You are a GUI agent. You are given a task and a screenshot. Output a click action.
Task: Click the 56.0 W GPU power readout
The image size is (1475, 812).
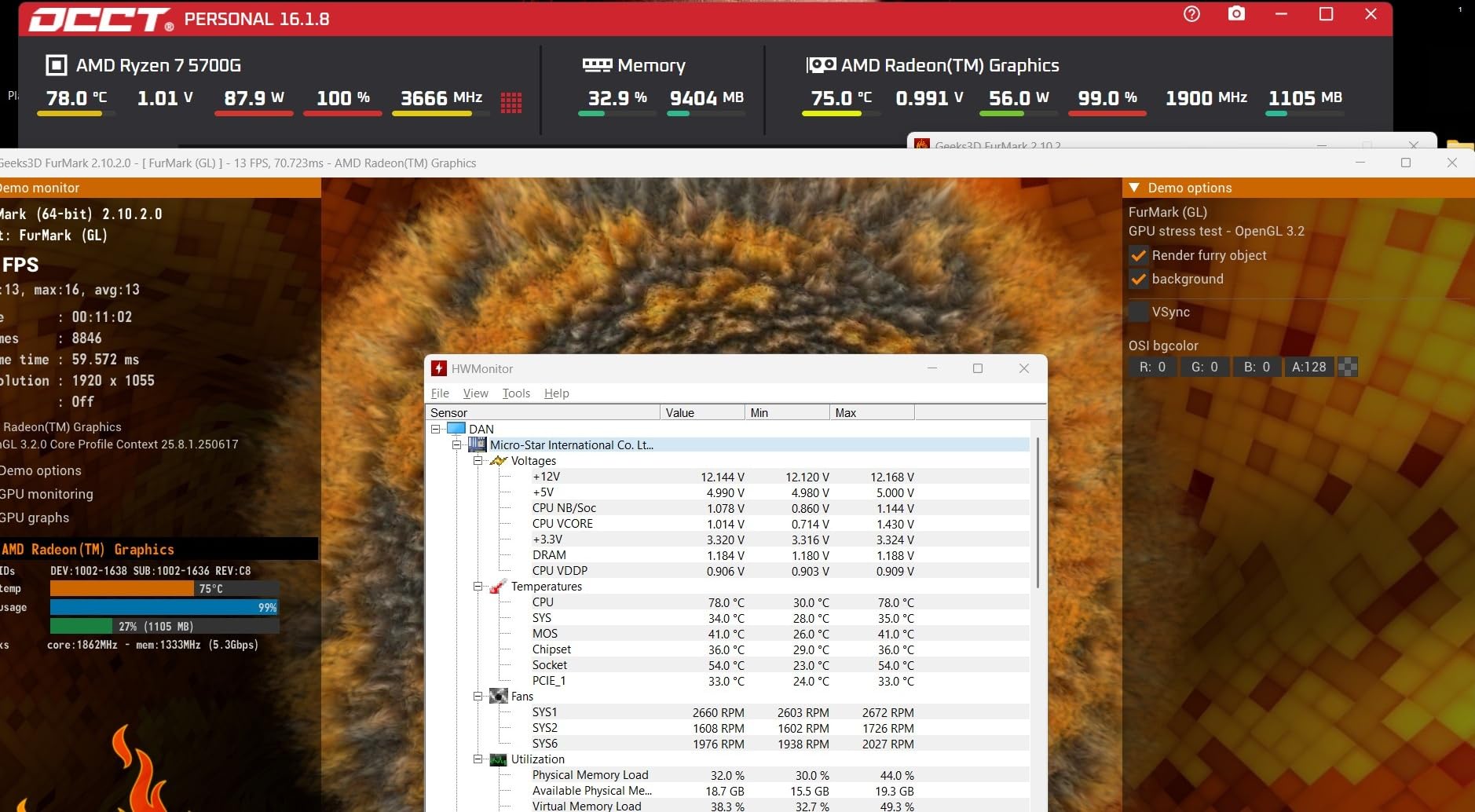[x=1019, y=98]
